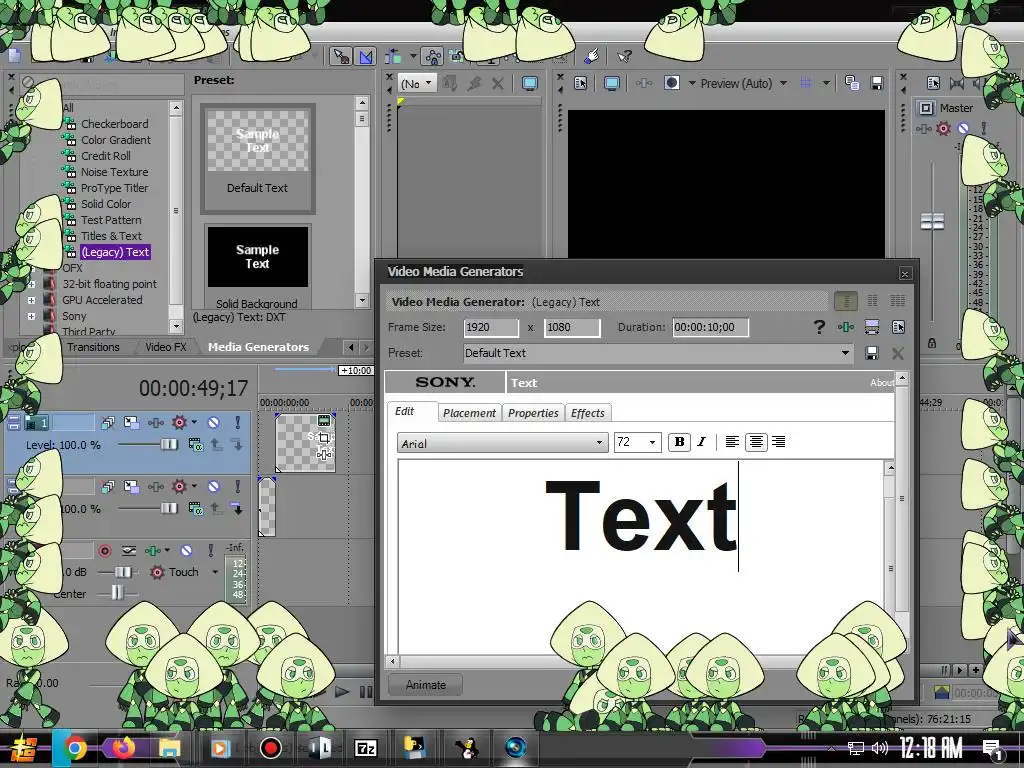Select Noise Texture generator

click(114, 172)
